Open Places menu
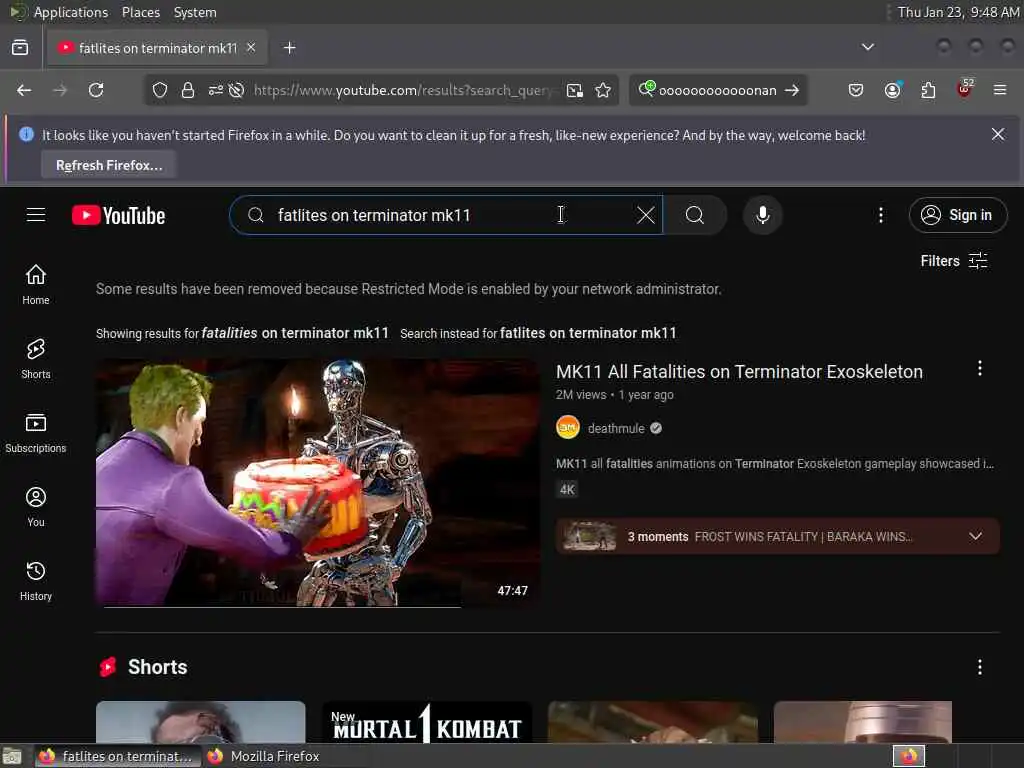The width and height of the screenshot is (1024, 768). tap(140, 12)
